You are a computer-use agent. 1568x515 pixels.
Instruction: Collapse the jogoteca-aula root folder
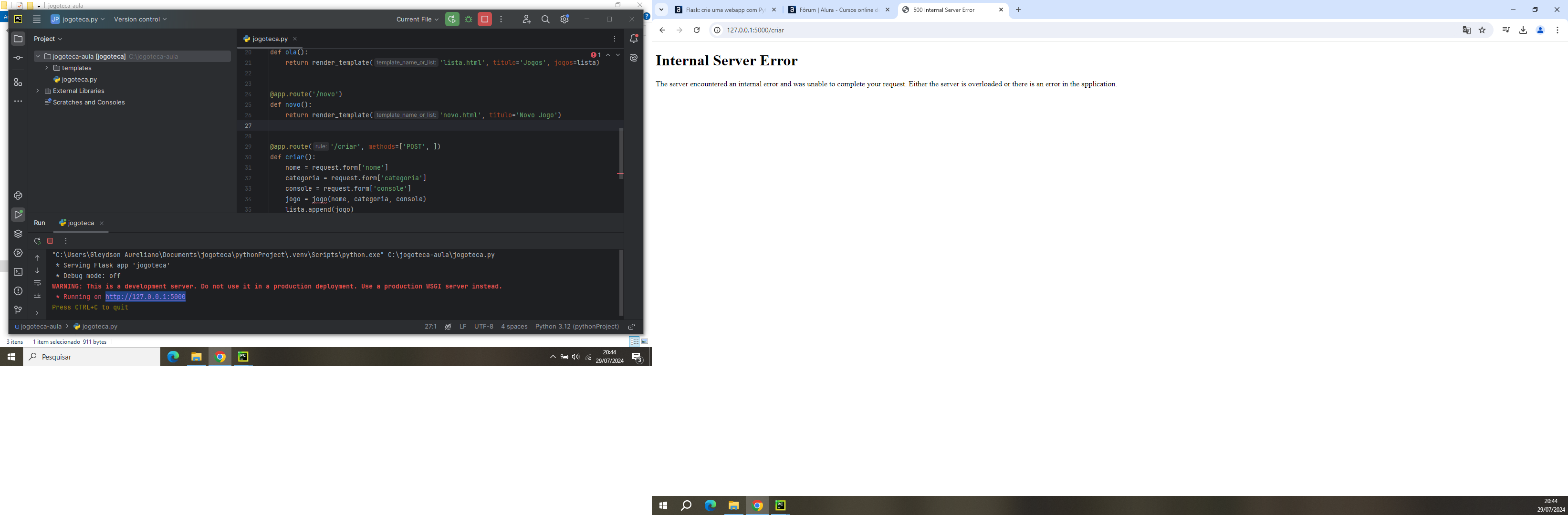pos(38,57)
